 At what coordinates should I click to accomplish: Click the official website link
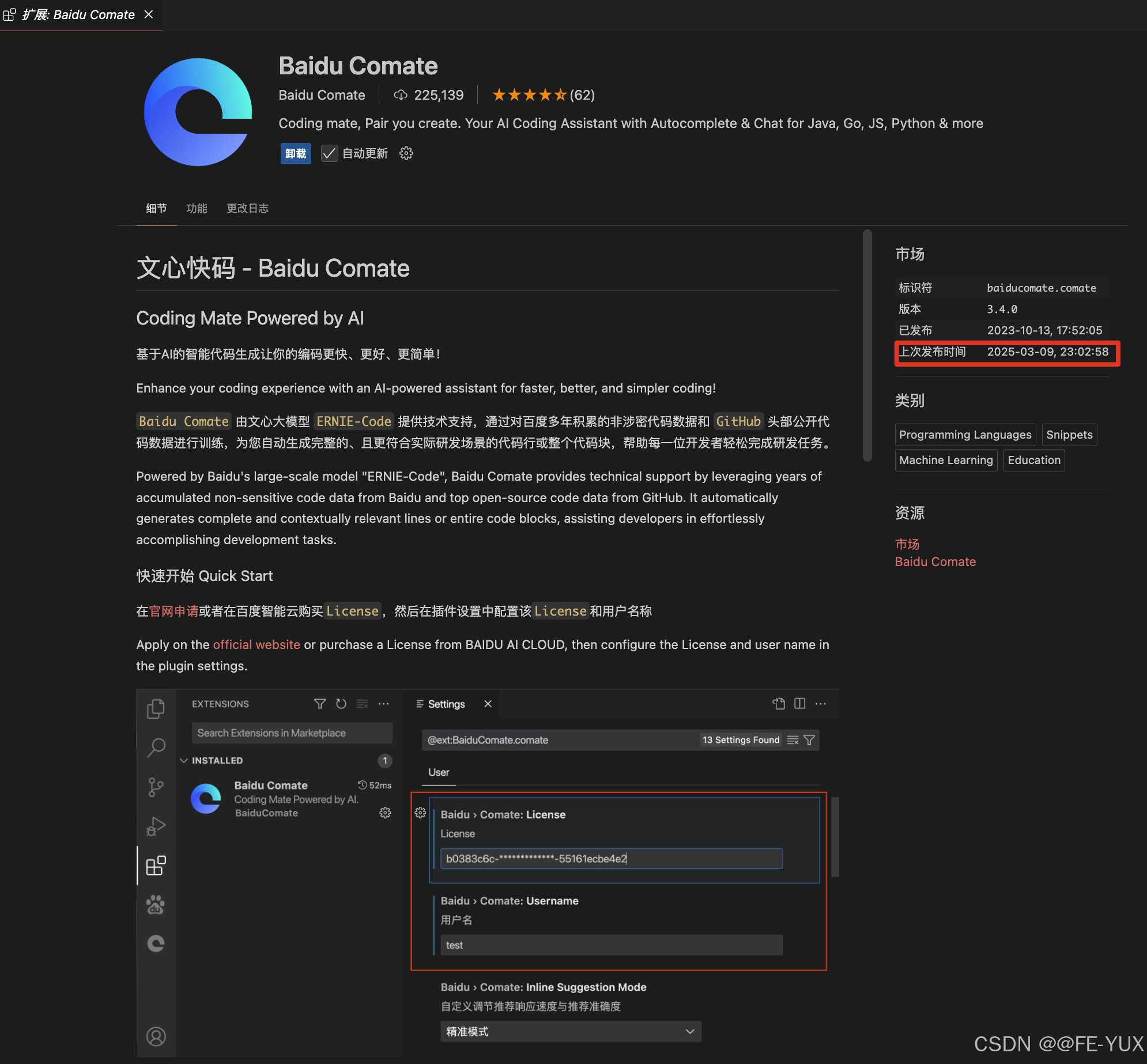pos(256,644)
